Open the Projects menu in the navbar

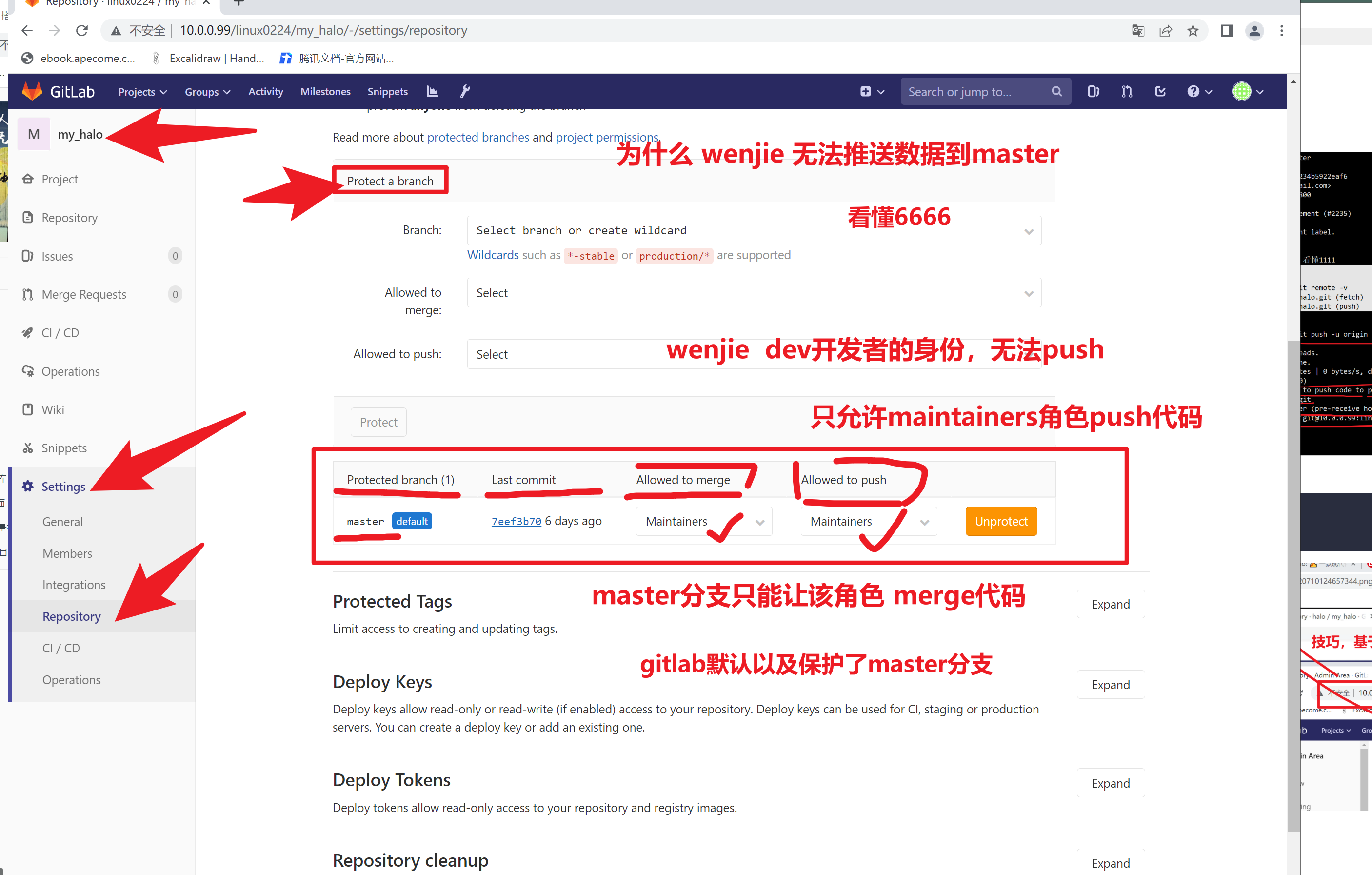click(142, 92)
